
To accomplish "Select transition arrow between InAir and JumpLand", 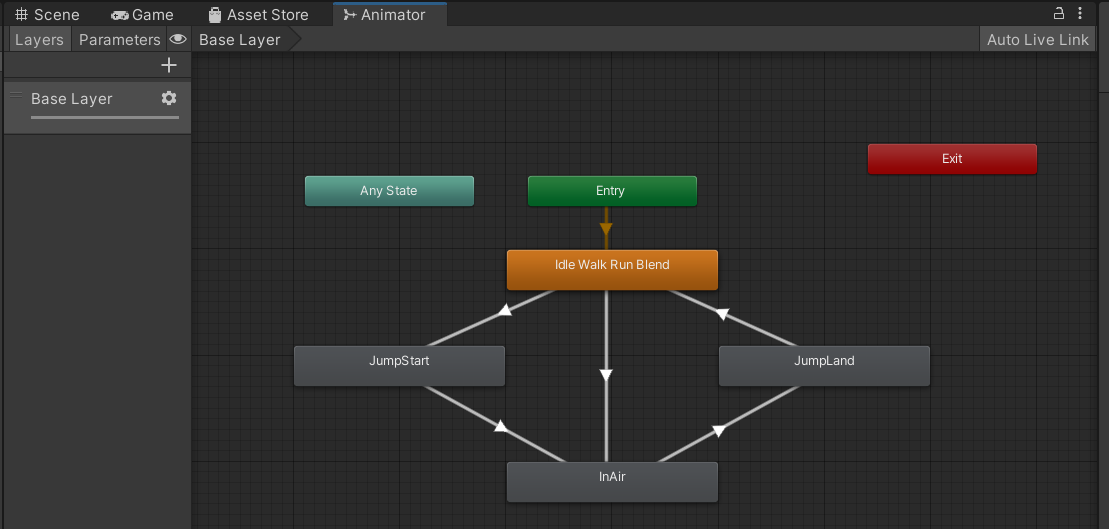I will click(x=718, y=431).
